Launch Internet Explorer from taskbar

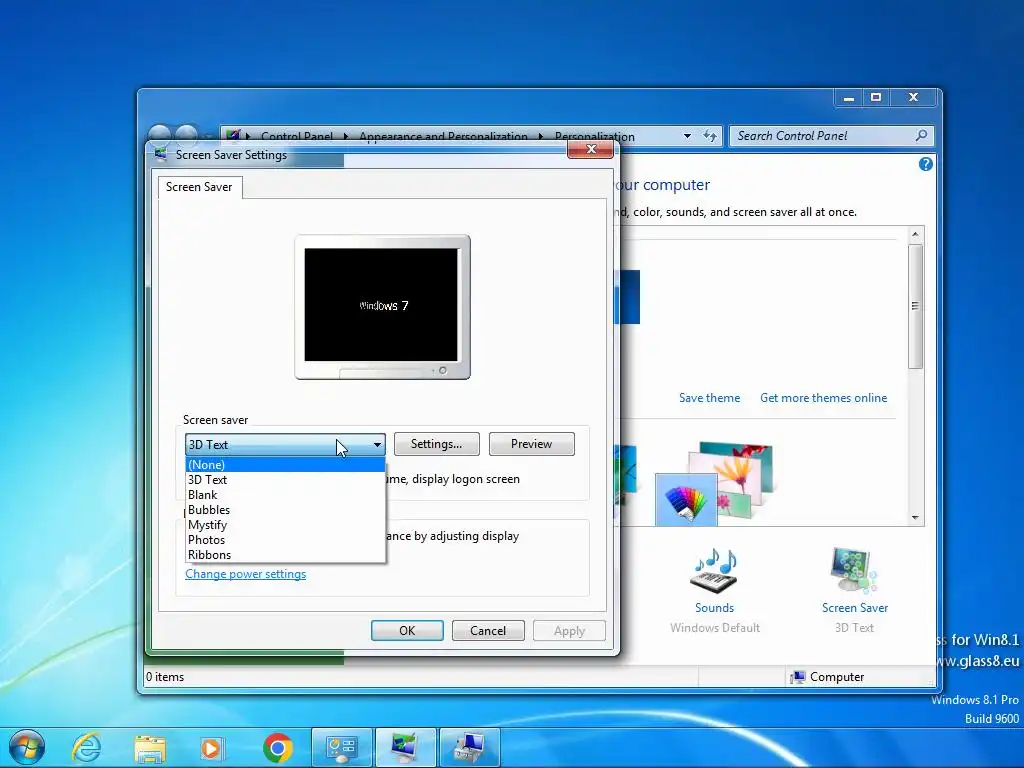(x=87, y=748)
